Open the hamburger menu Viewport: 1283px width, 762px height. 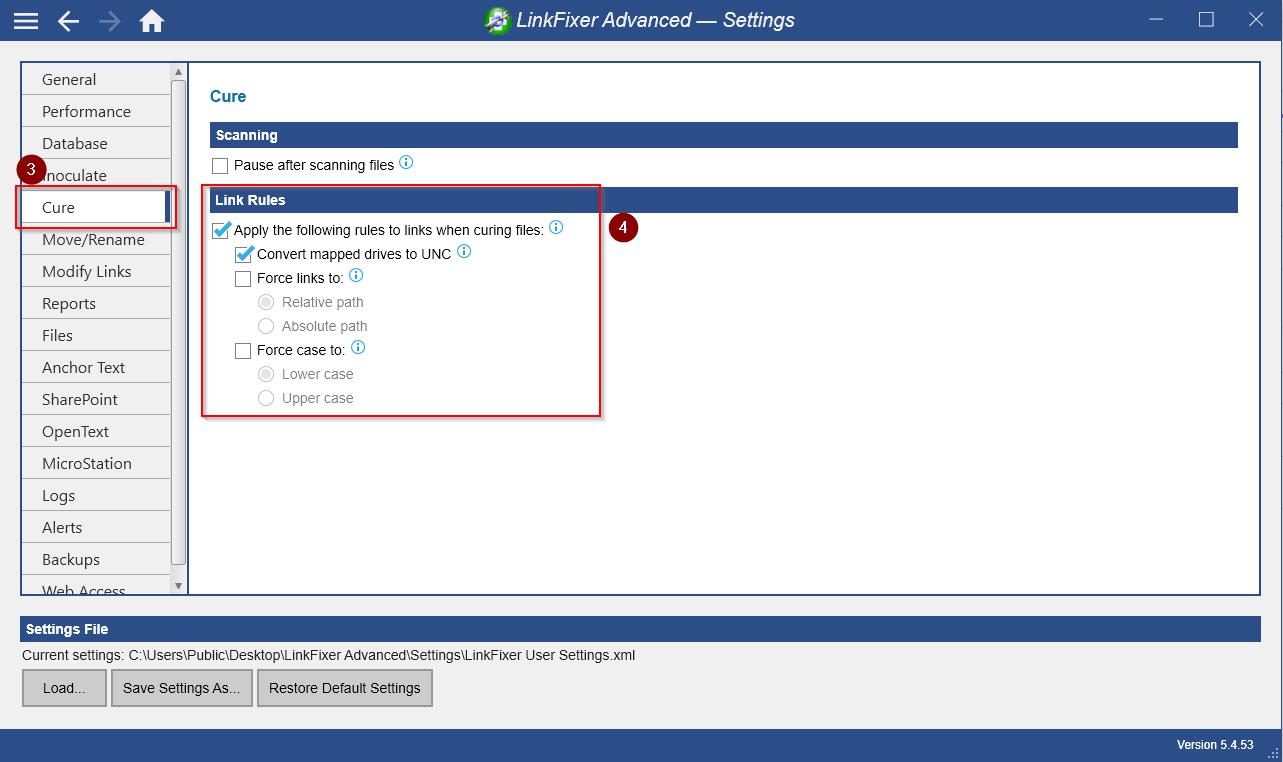26,21
